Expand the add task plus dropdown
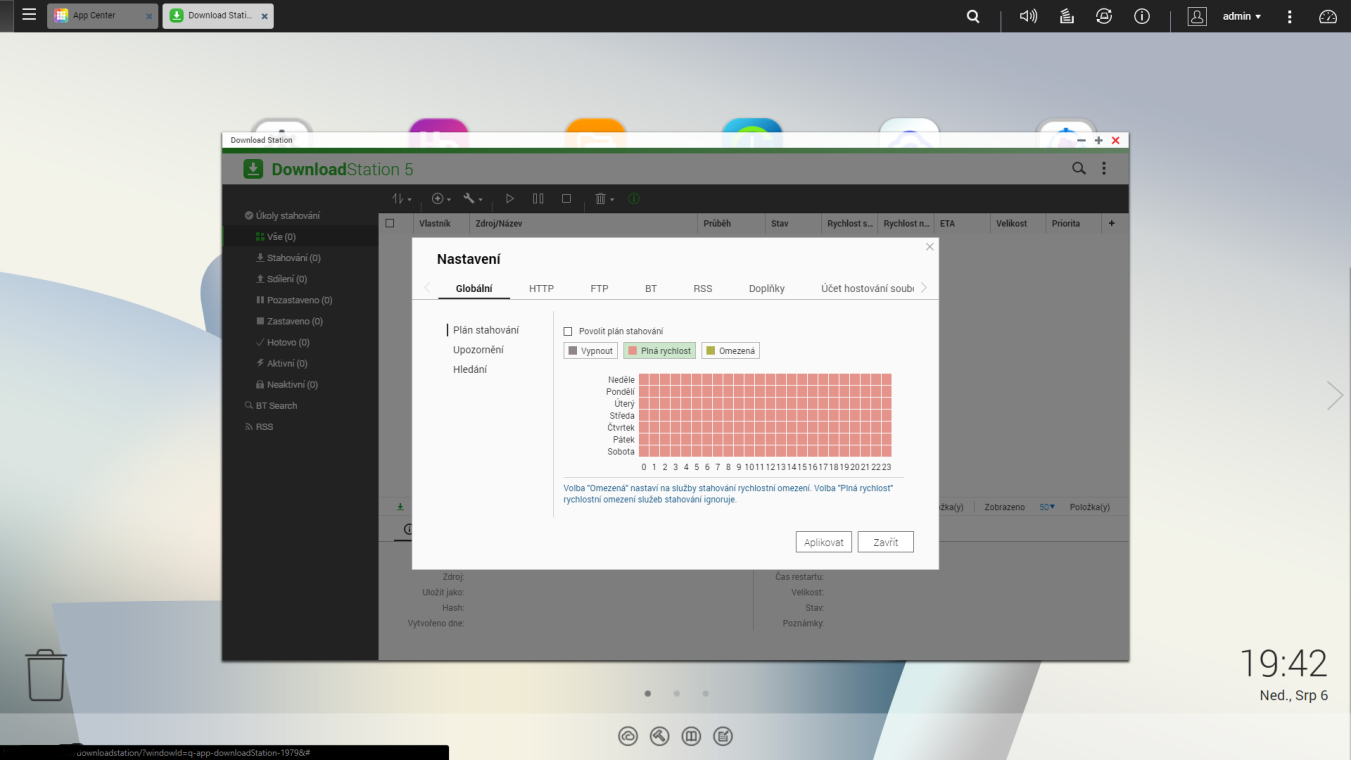 (441, 199)
